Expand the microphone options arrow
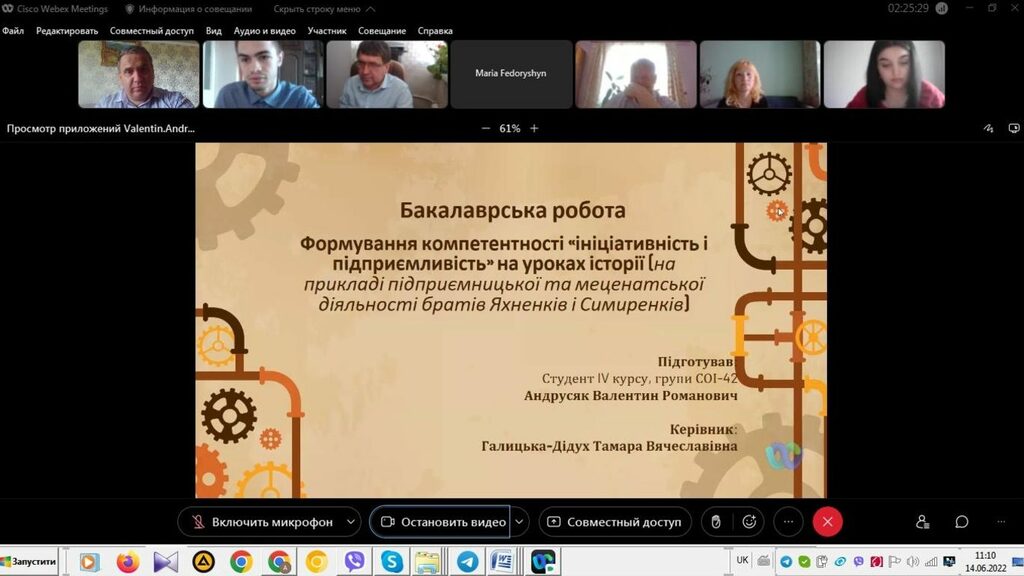This screenshot has width=1024, height=576. tap(350, 522)
